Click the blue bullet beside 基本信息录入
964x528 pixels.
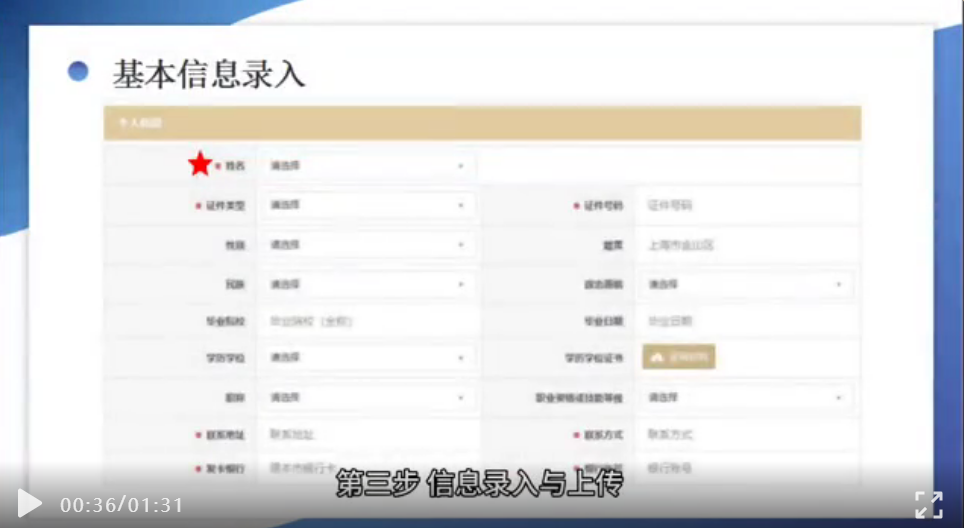click(78, 72)
